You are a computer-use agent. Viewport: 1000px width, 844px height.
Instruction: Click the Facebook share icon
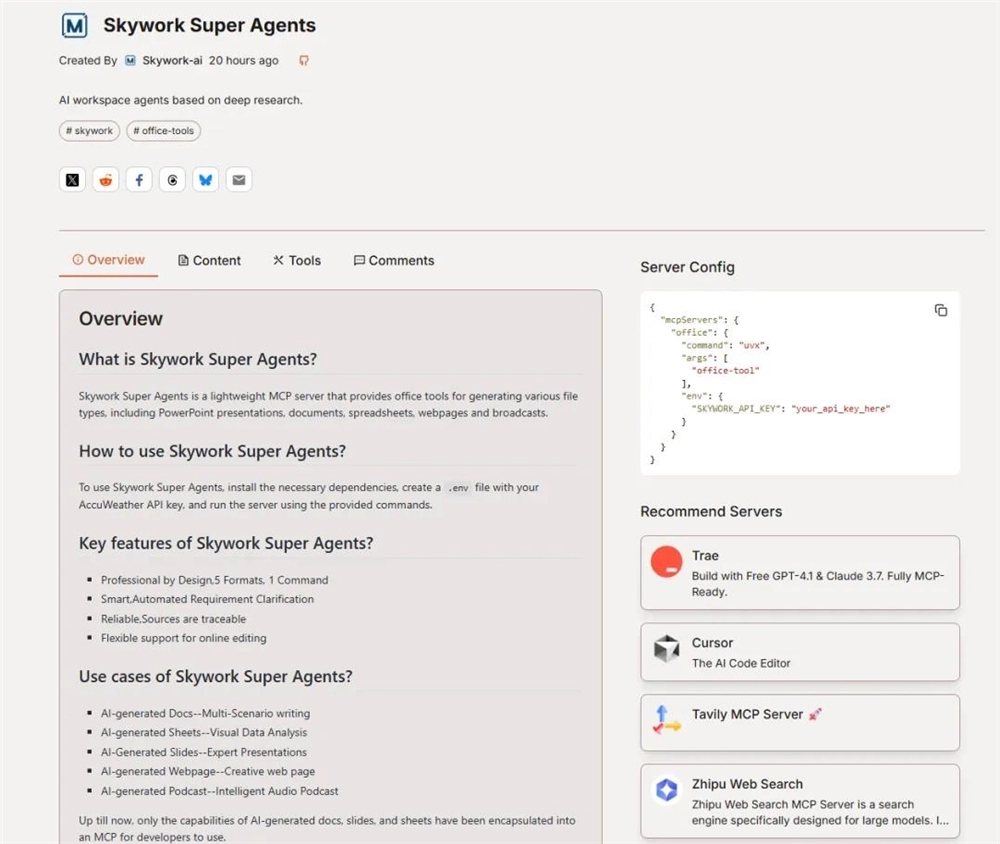coord(139,180)
